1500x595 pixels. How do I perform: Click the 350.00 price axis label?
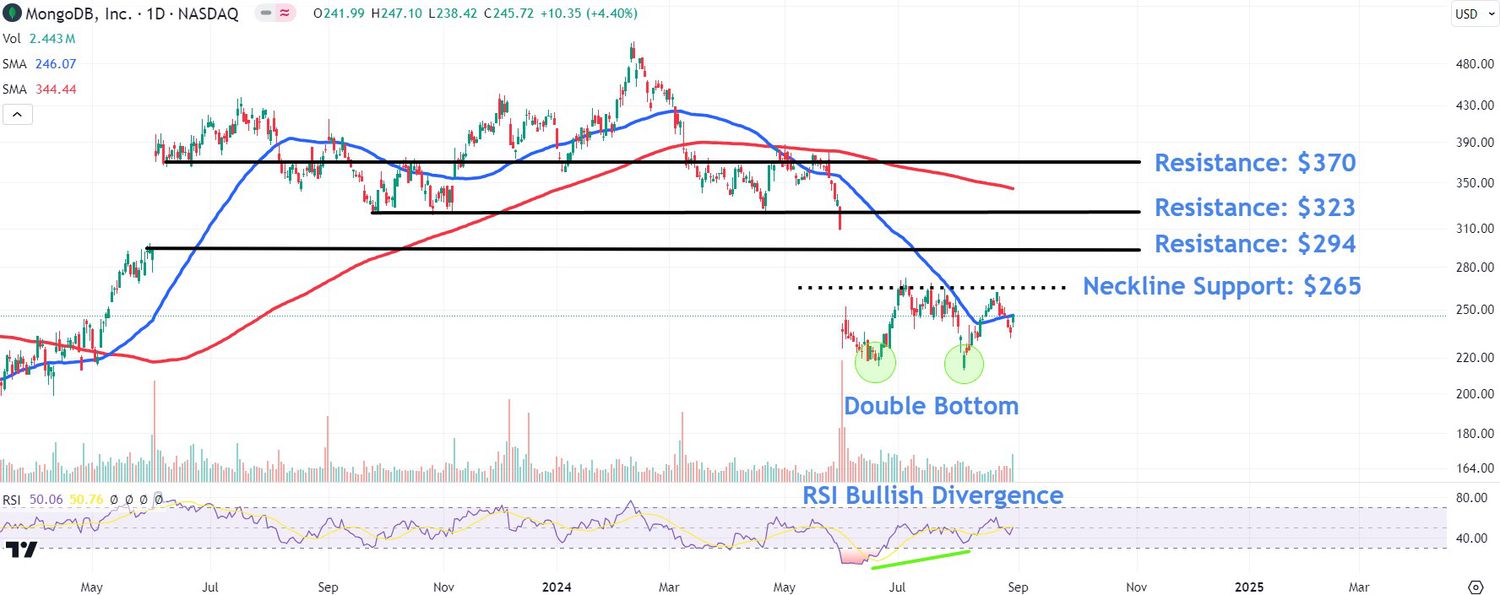pos(1473,183)
